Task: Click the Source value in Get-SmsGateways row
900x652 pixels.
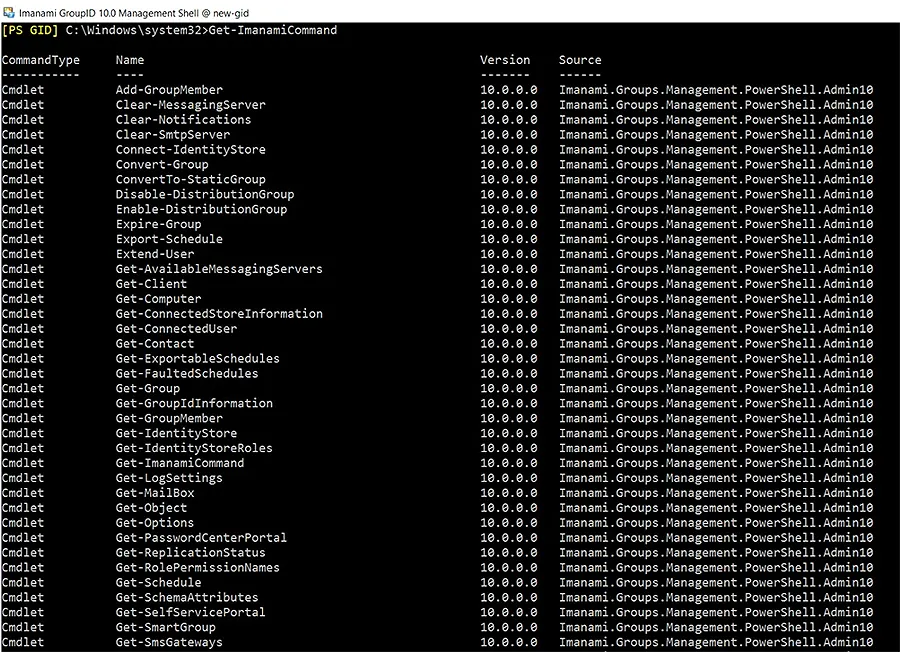Action: [716, 642]
